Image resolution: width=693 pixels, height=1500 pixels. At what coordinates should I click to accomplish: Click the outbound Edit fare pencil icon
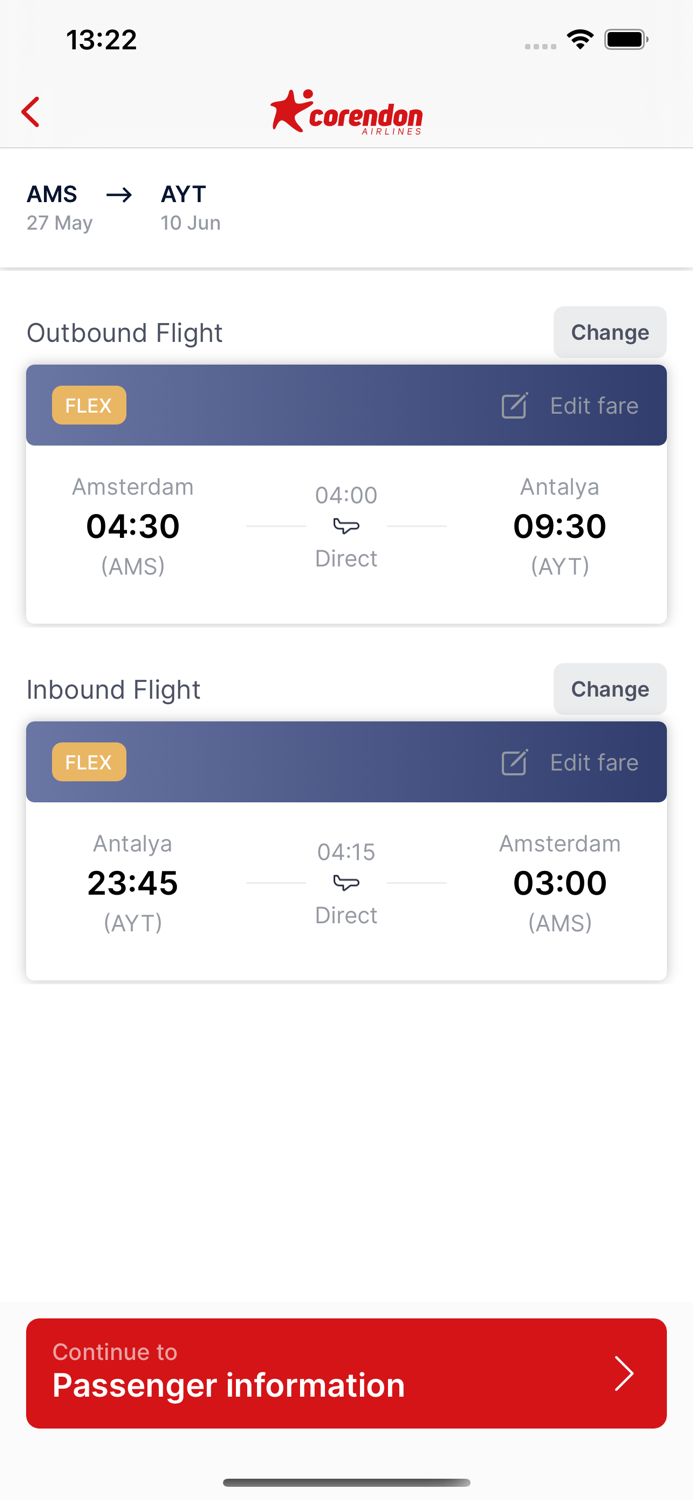tap(514, 406)
